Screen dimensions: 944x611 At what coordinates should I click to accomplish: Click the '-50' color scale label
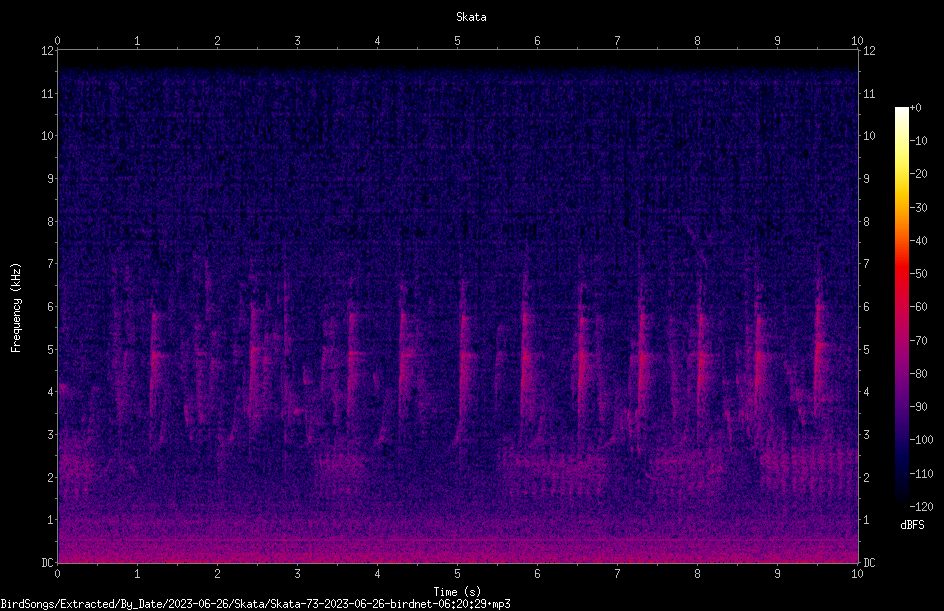[919, 274]
